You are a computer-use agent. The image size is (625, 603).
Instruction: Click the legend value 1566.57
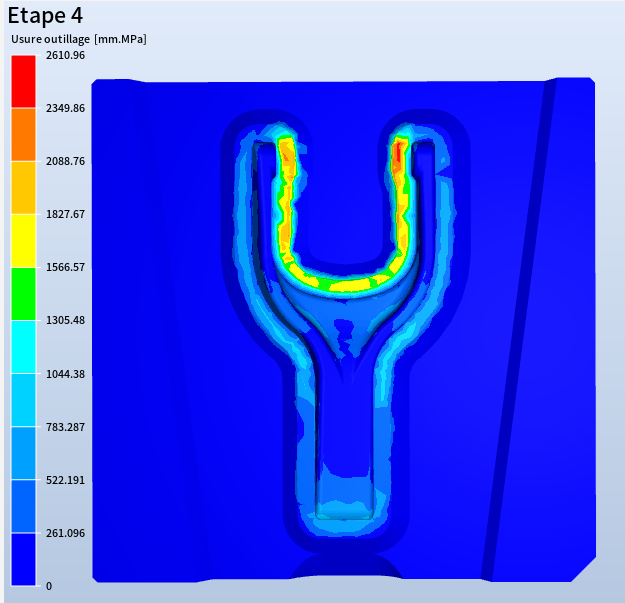tap(65, 267)
